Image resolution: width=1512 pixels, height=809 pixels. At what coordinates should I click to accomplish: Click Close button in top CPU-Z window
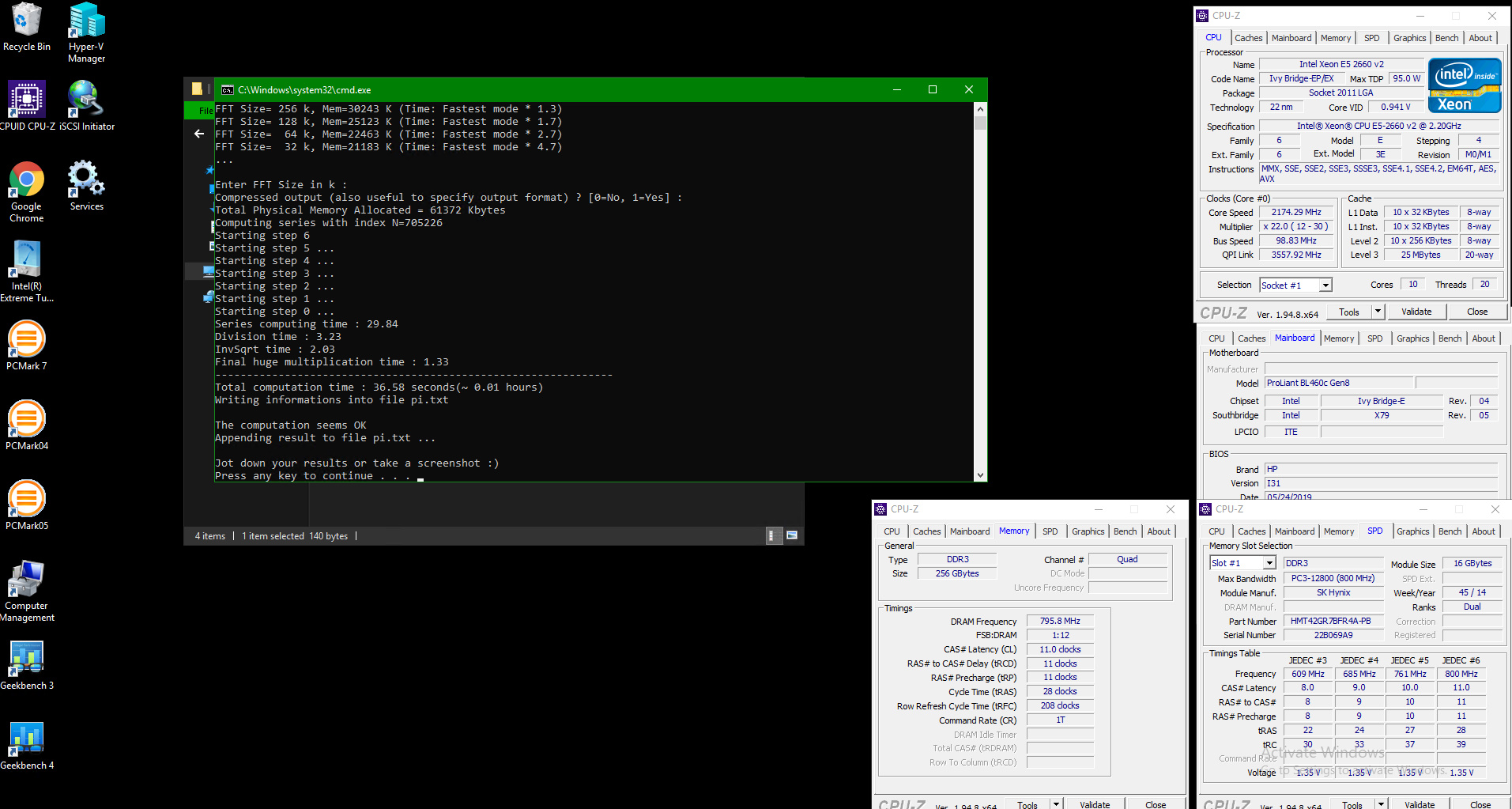coord(1477,312)
